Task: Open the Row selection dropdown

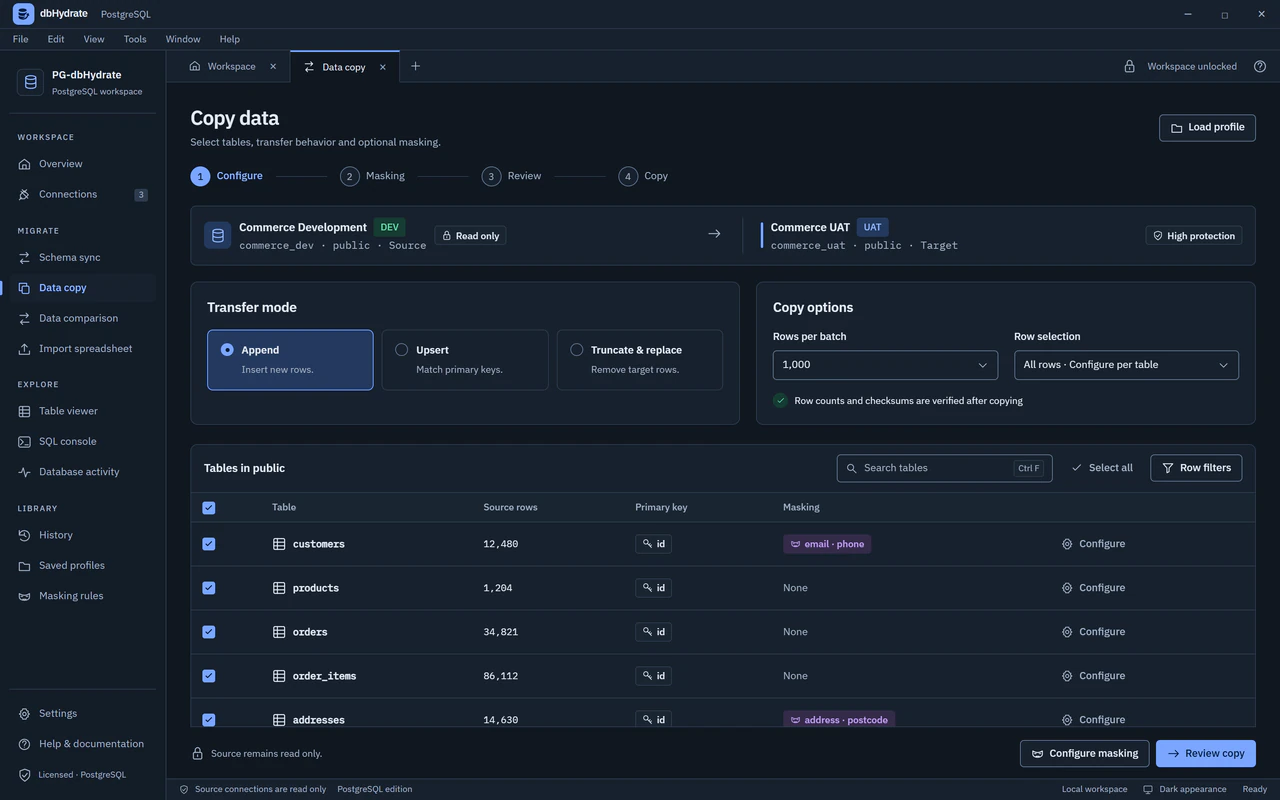Action: (x=1126, y=365)
